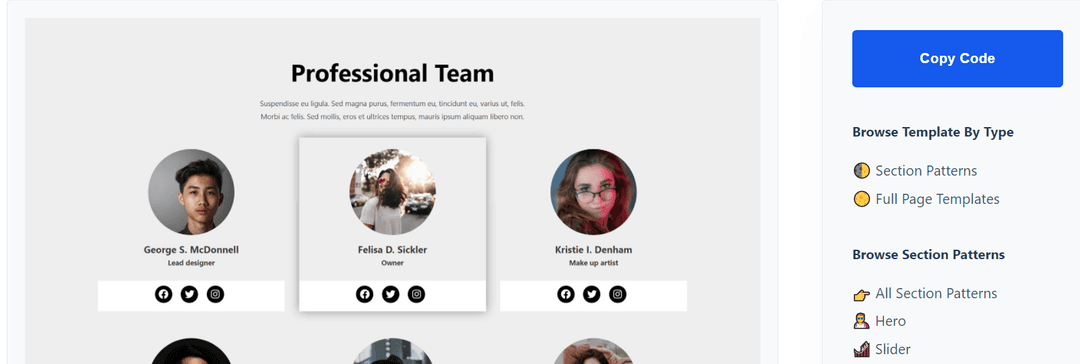Click George S. McDonnell's profile photo
The width and height of the screenshot is (1080, 364).
(191, 192)
